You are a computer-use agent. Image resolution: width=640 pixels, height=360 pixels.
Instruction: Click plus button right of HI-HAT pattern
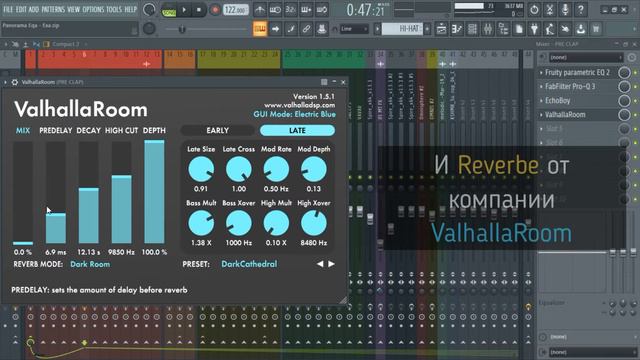427,29
